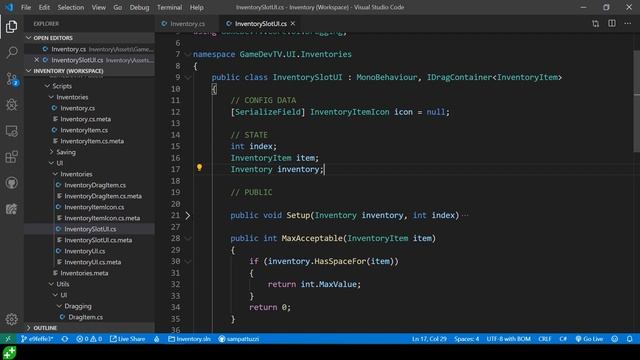Open the Manage gear menu
The width and height of the screenshot is (640, 360).
[11, 319]
